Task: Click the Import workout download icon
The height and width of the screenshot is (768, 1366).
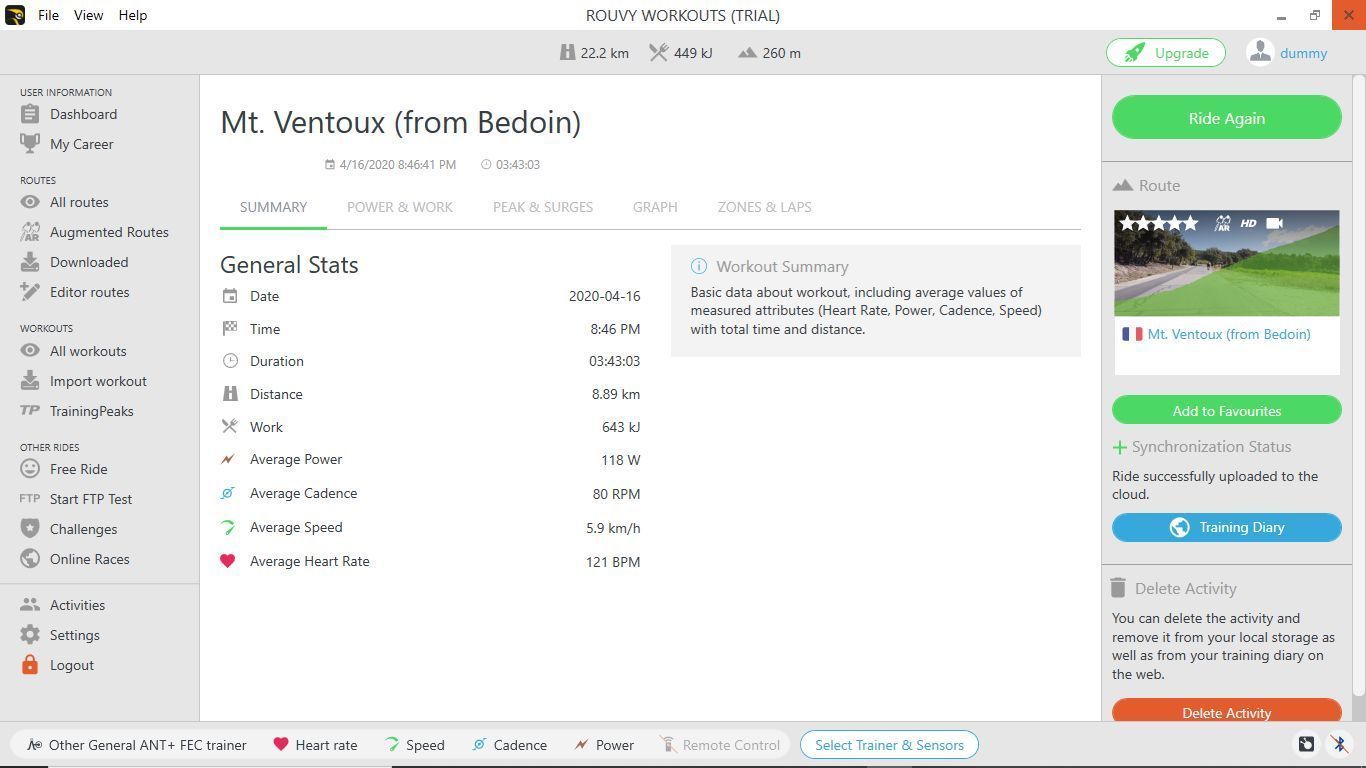Action: [x=30, y=381]
